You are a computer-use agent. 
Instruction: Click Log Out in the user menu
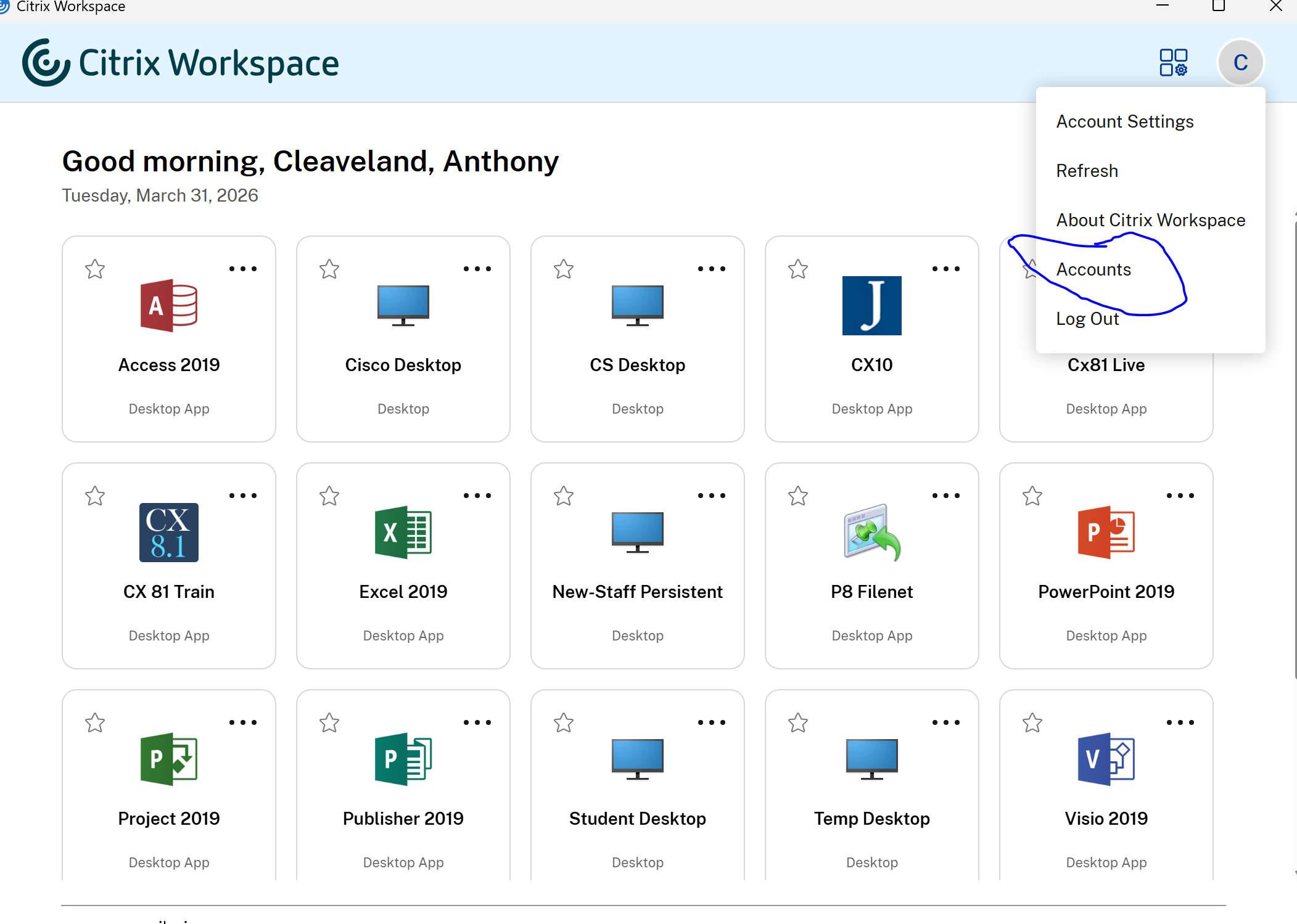point(1087,319)
